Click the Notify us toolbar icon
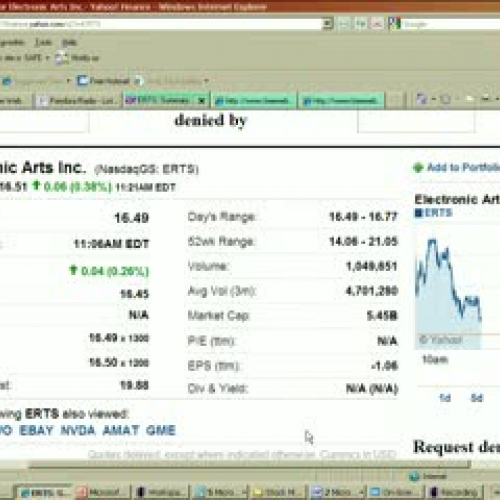 tap(61, 58)
